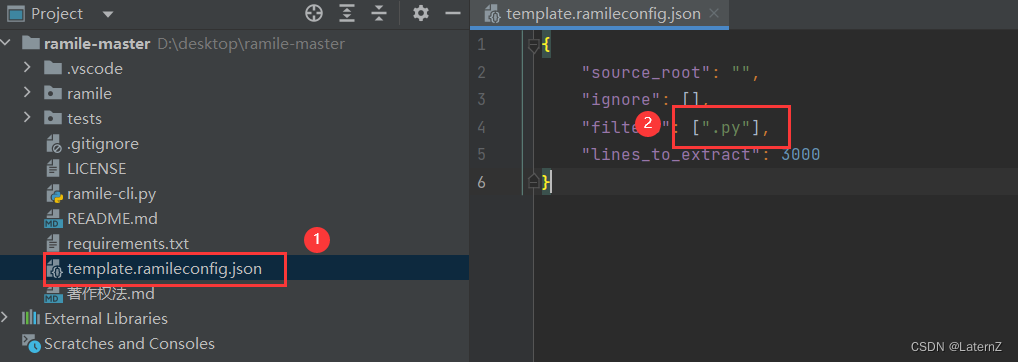Select the .gitignore file
Image resolution: width=1018 pixels, height=362 pixels.
coord(103,143)
